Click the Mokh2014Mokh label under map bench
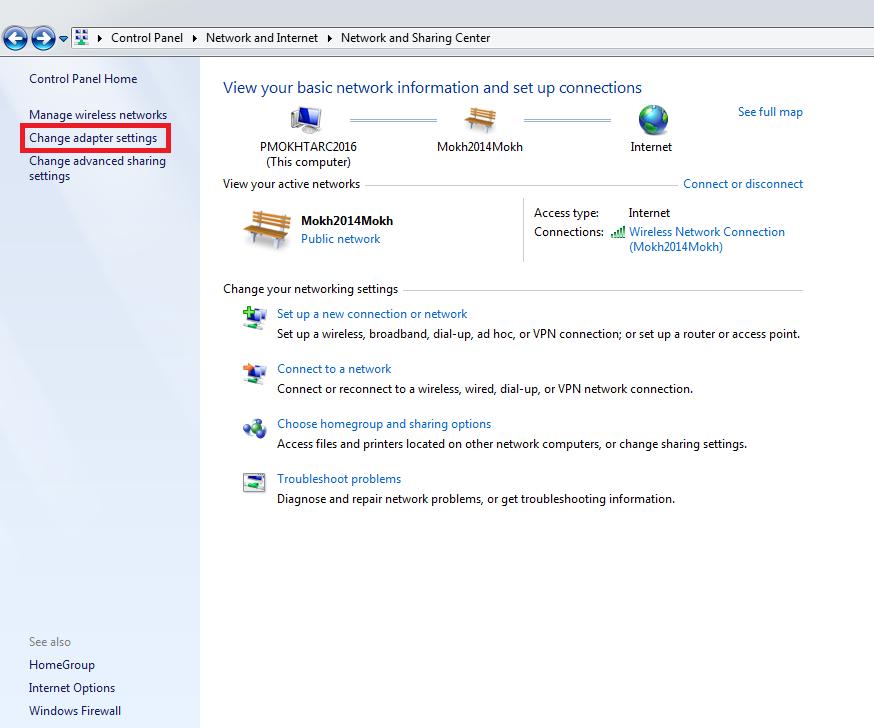This screenshot has height=728, width=874. [x=480, y=147]
